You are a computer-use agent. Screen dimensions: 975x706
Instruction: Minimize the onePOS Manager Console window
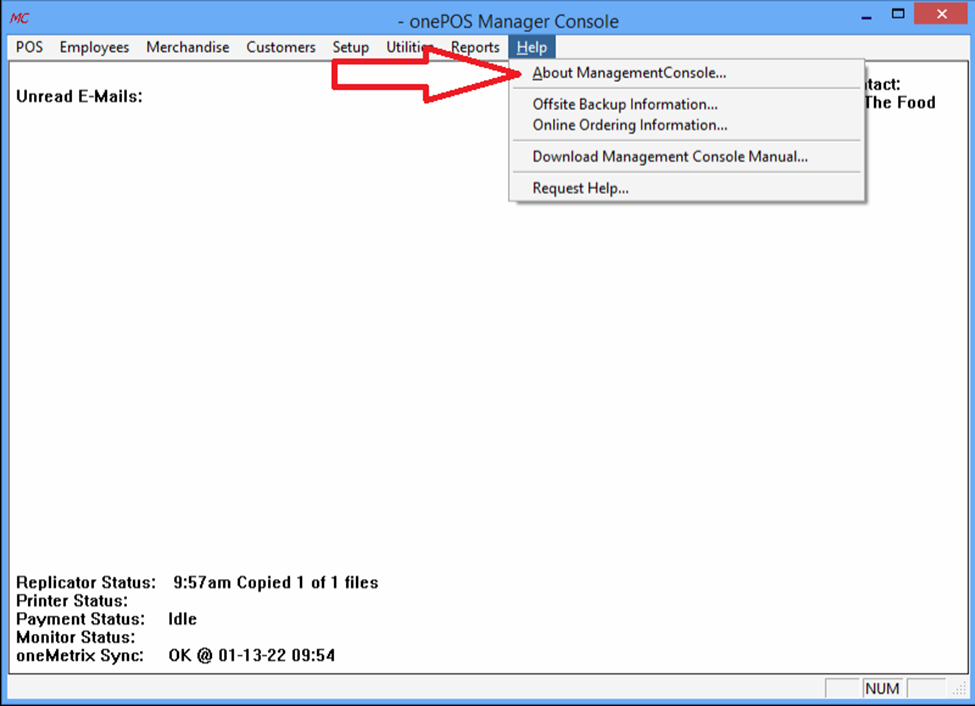point(866,17)
